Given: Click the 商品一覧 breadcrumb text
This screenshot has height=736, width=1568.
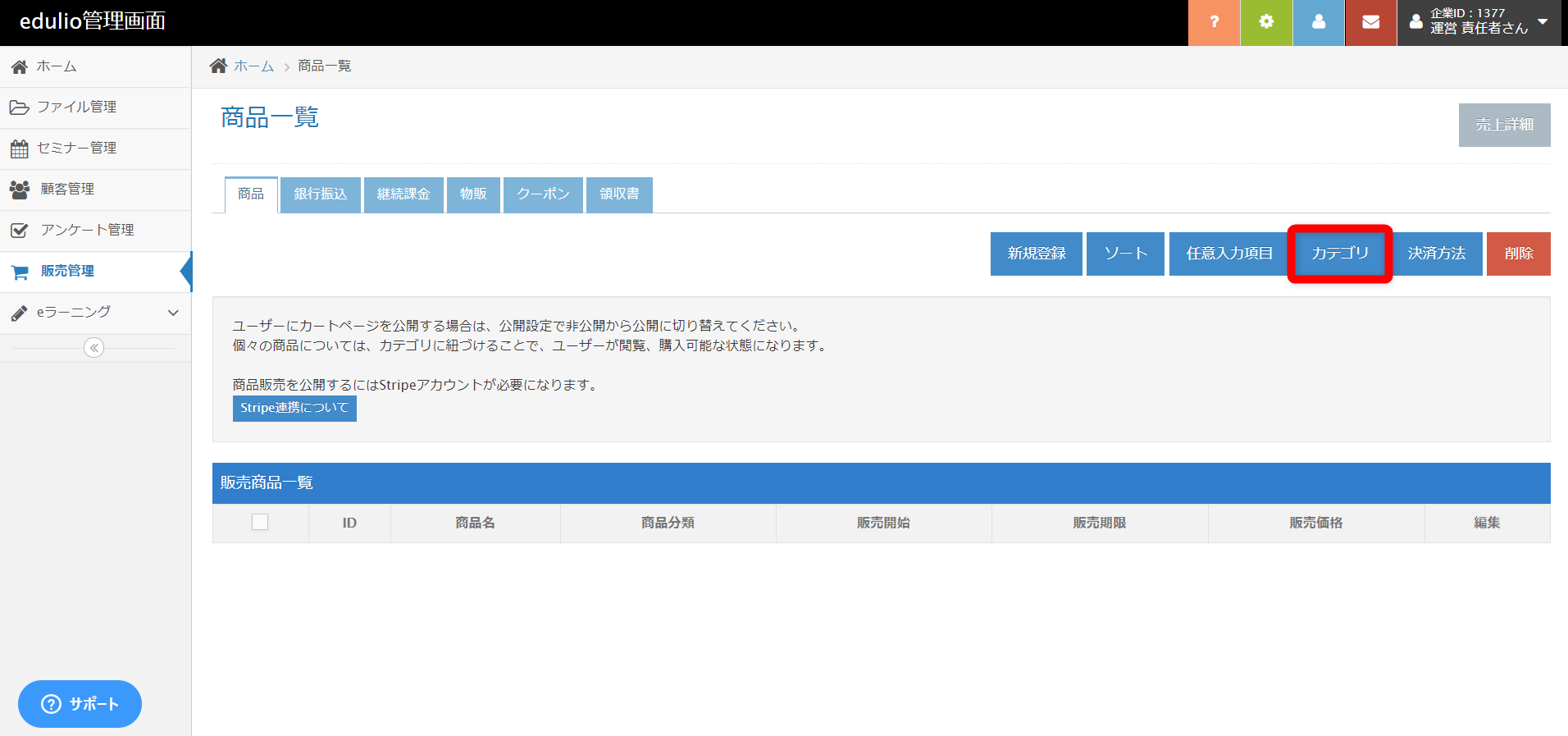Looking at the screenshot, I should (325, 66).
